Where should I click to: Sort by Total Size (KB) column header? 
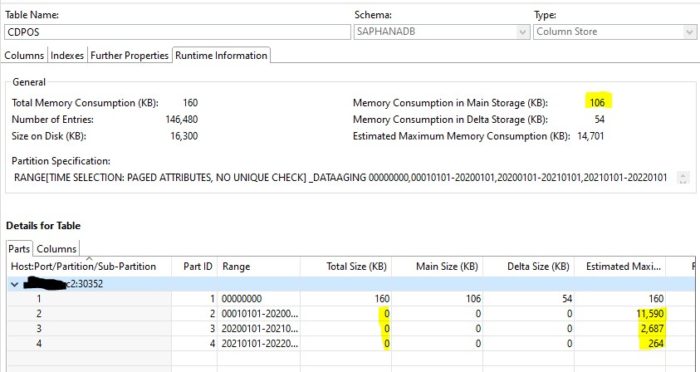pyautogui.click(x=346, y=267)
